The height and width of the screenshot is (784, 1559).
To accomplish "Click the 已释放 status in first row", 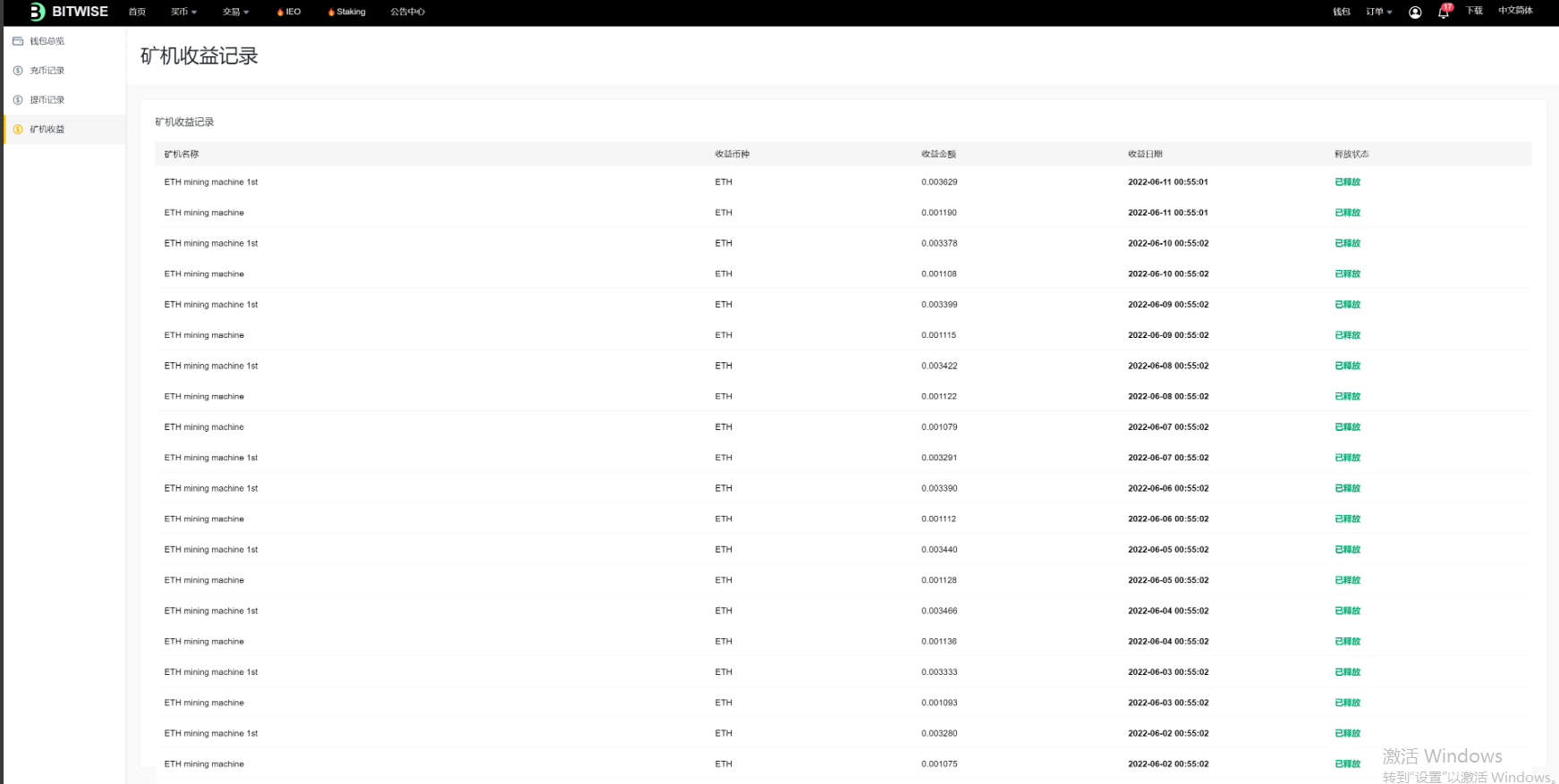I will click(1347, 182).
